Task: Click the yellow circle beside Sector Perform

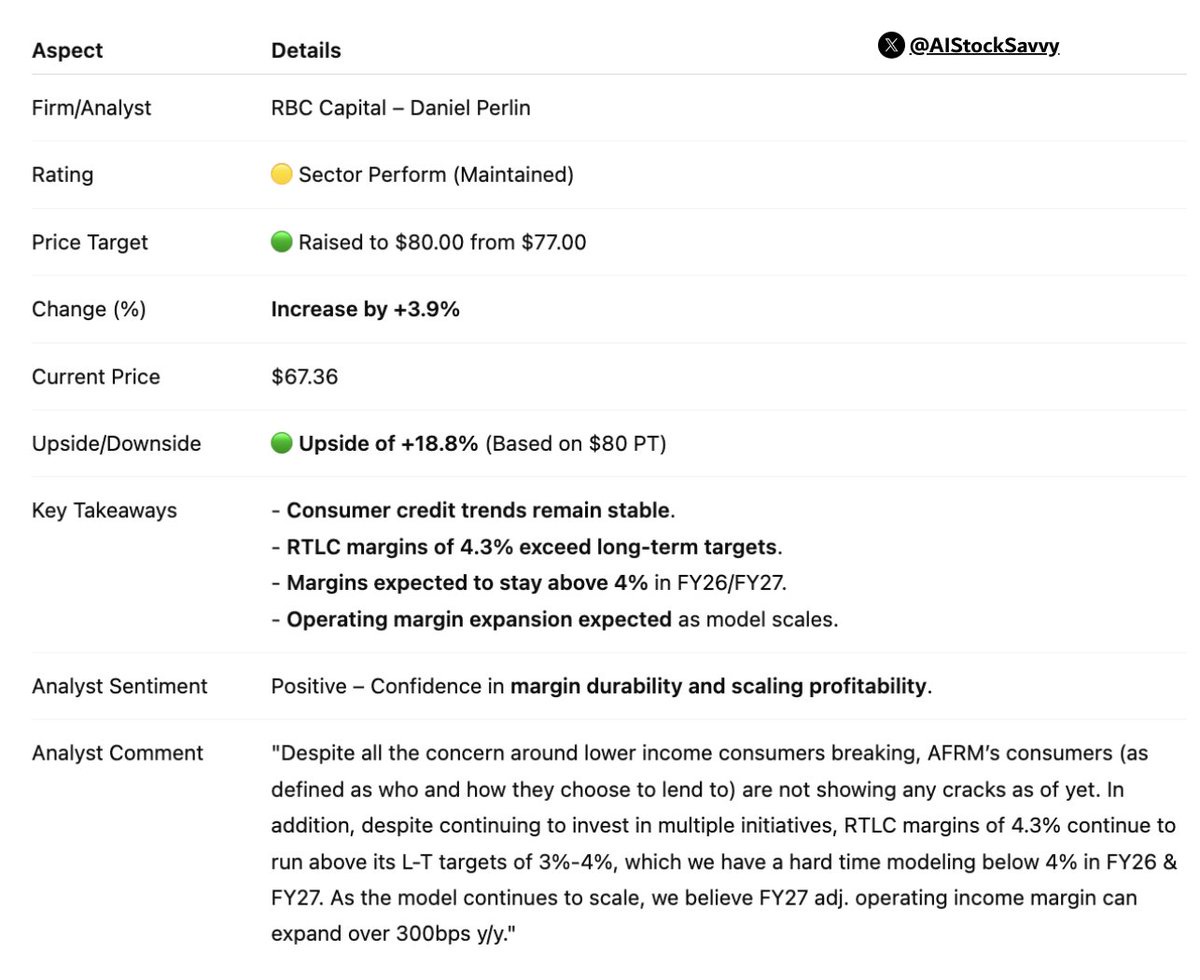Action: 282,175
